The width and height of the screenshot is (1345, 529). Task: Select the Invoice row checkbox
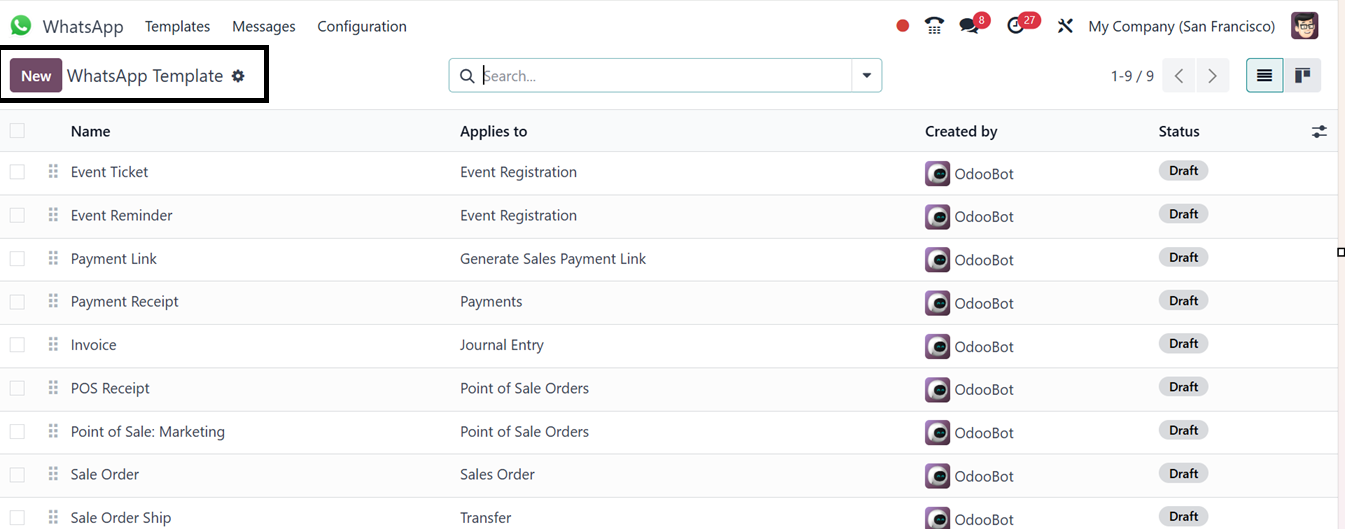click(x=17, y=345)
